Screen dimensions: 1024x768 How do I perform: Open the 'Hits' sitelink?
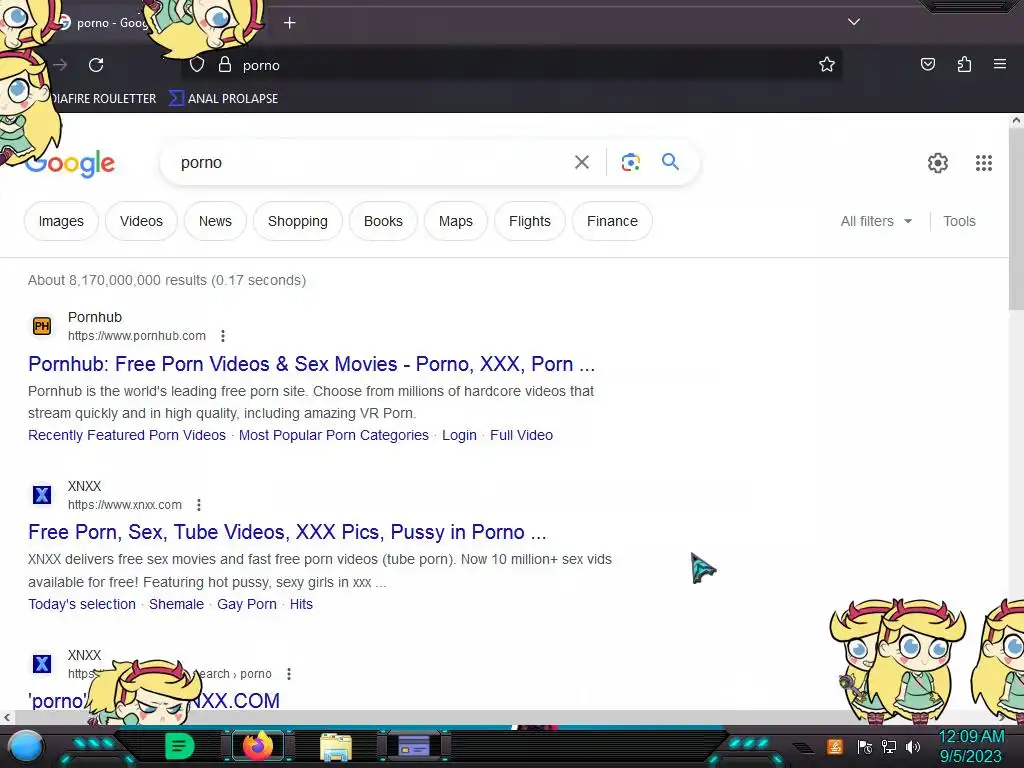[301, 604]
